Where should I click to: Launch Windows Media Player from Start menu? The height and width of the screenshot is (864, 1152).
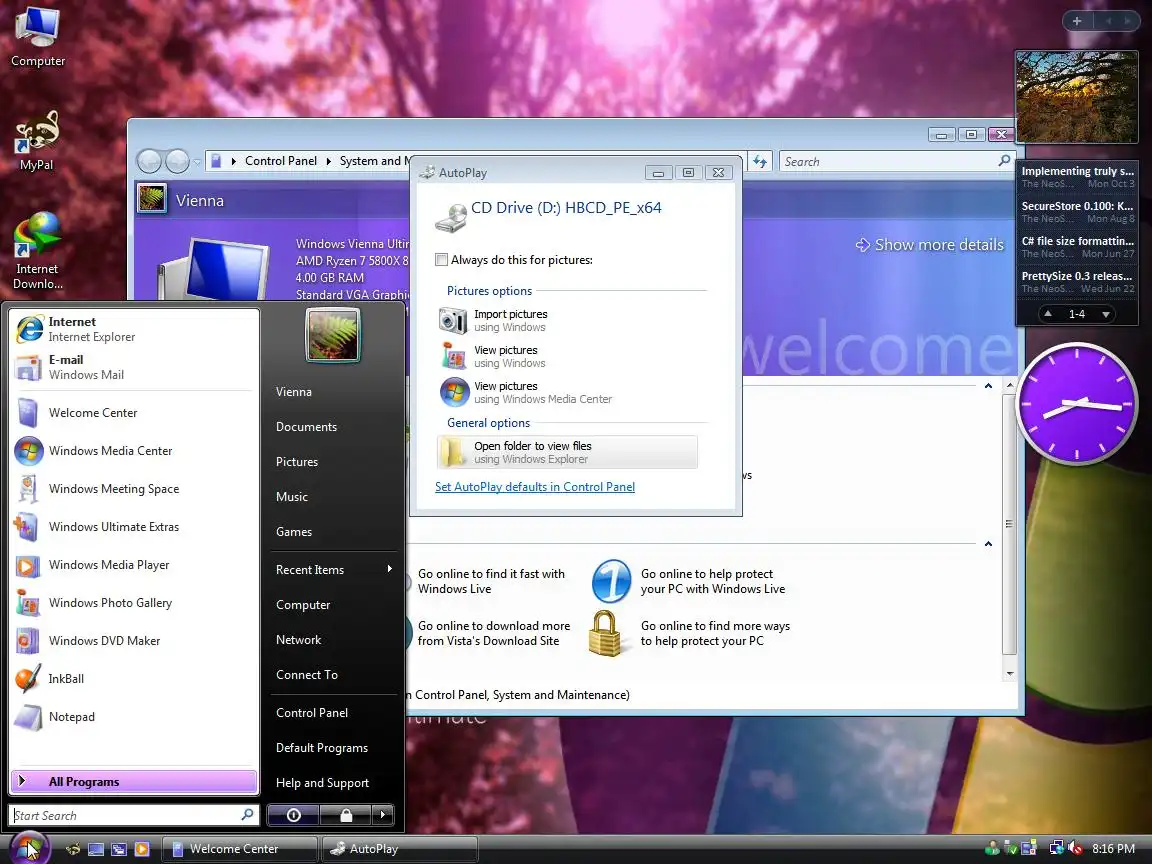[134, 565]
